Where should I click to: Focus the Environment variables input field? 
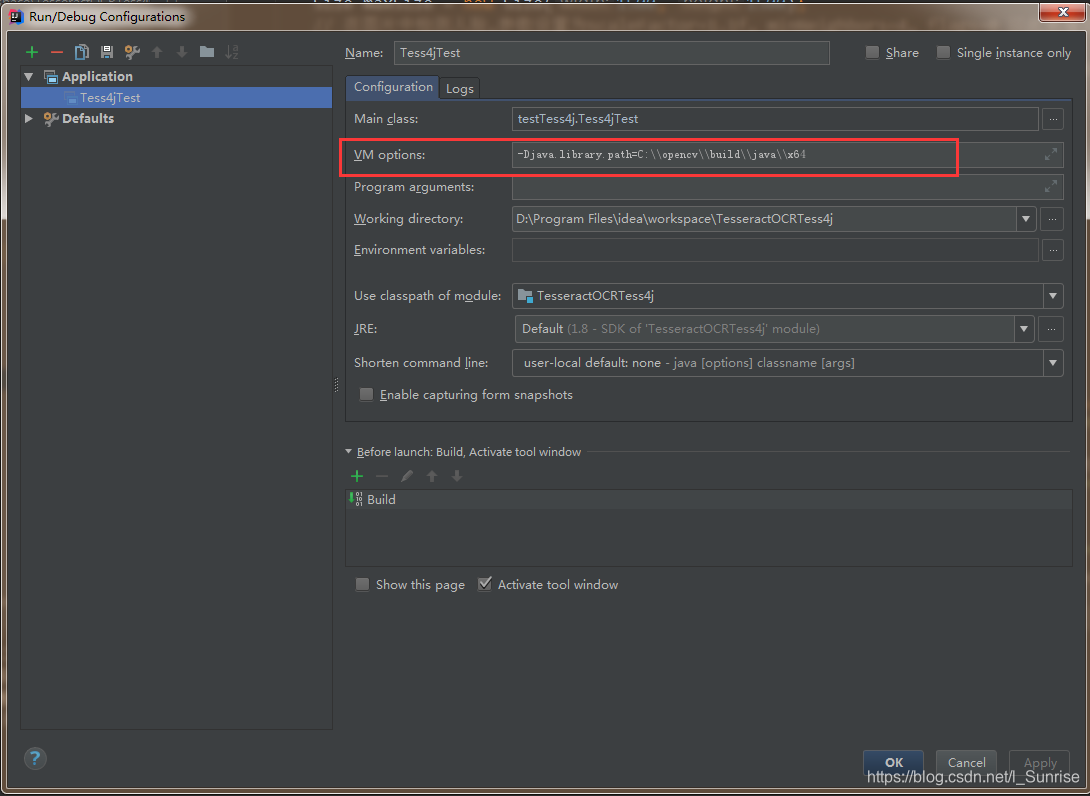(x=775, y=250)
